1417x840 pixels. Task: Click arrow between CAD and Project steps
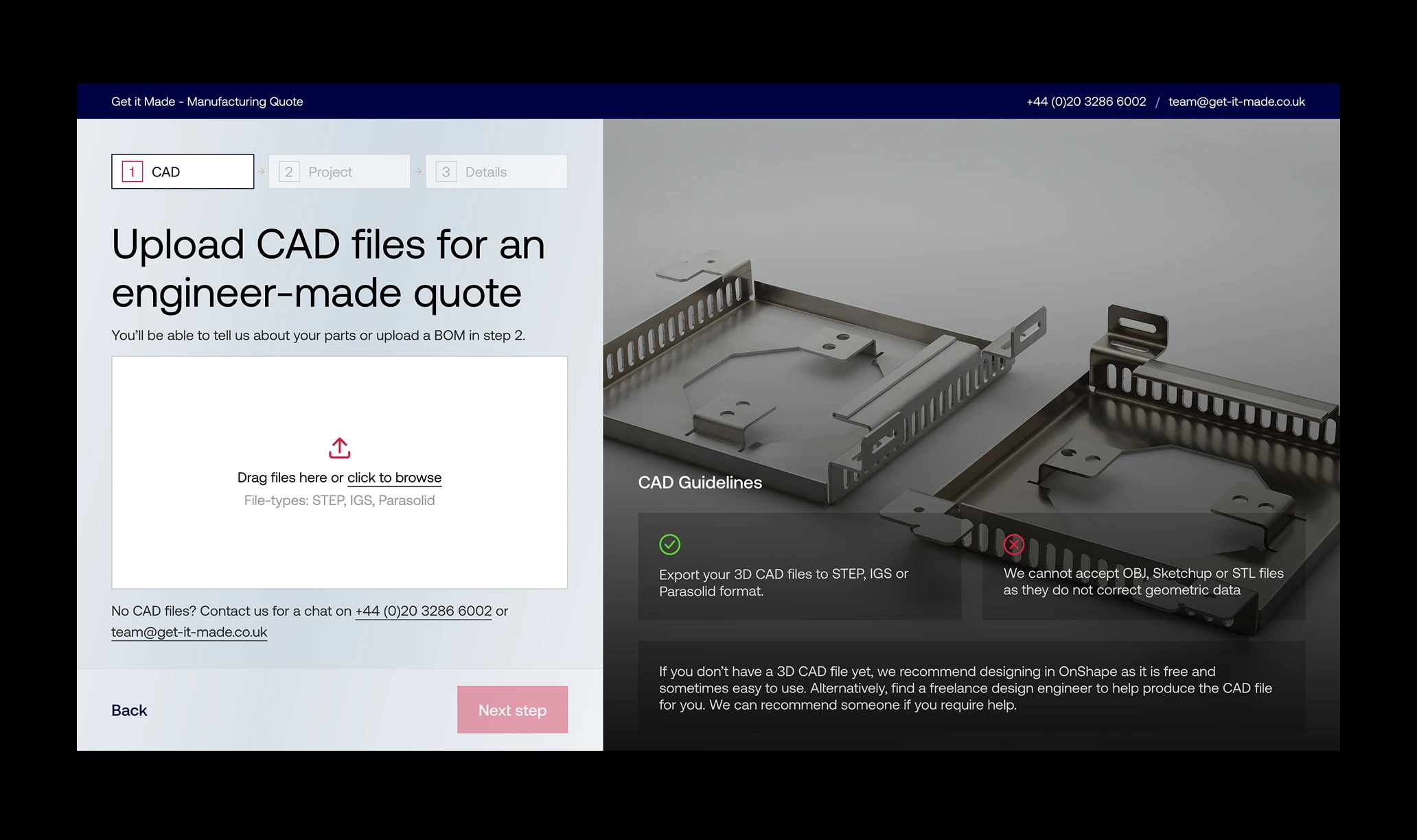point(262,172)
